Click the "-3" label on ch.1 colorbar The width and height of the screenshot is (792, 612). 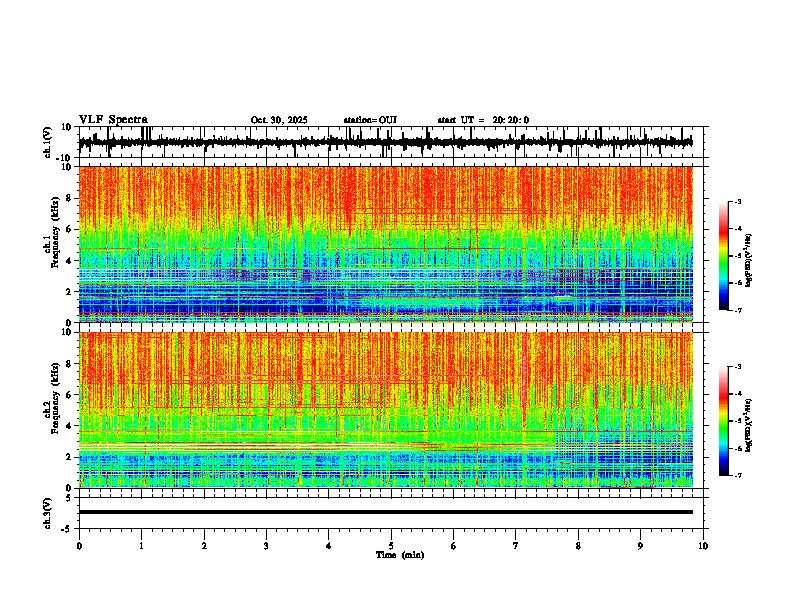738,202
